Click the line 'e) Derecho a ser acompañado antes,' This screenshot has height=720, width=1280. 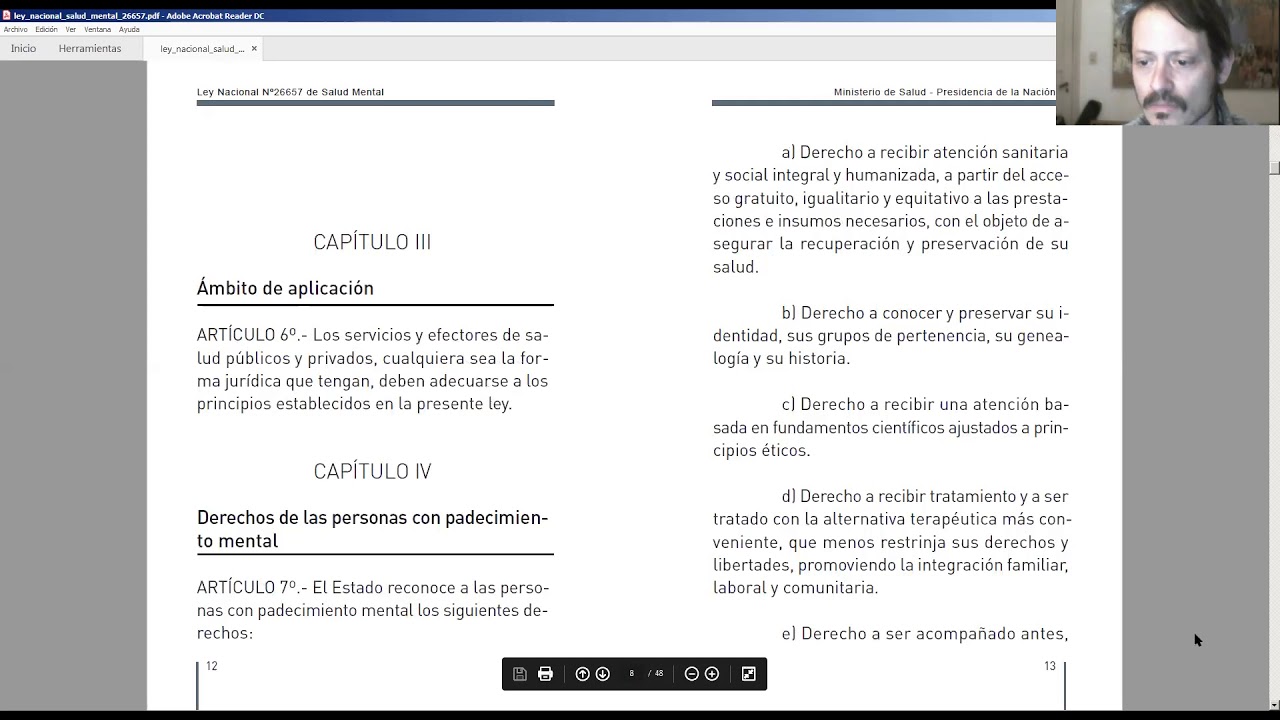click(925, 634)
